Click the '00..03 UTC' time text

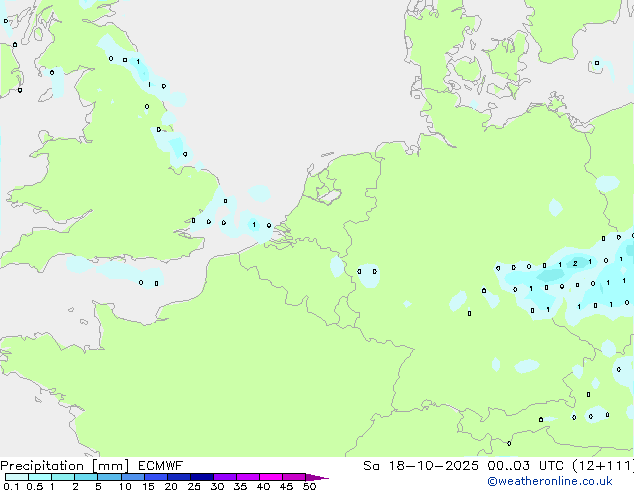525,466
